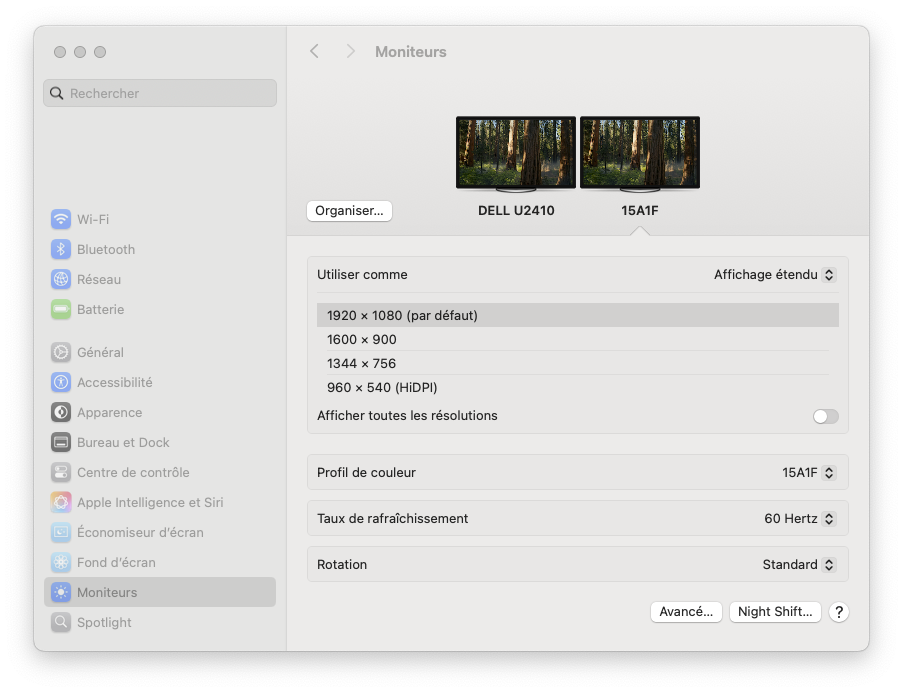Open the Économiseur d'écran pane
Image resolution: width=903 pixels, height=693 pixels.
click(160, 532)
